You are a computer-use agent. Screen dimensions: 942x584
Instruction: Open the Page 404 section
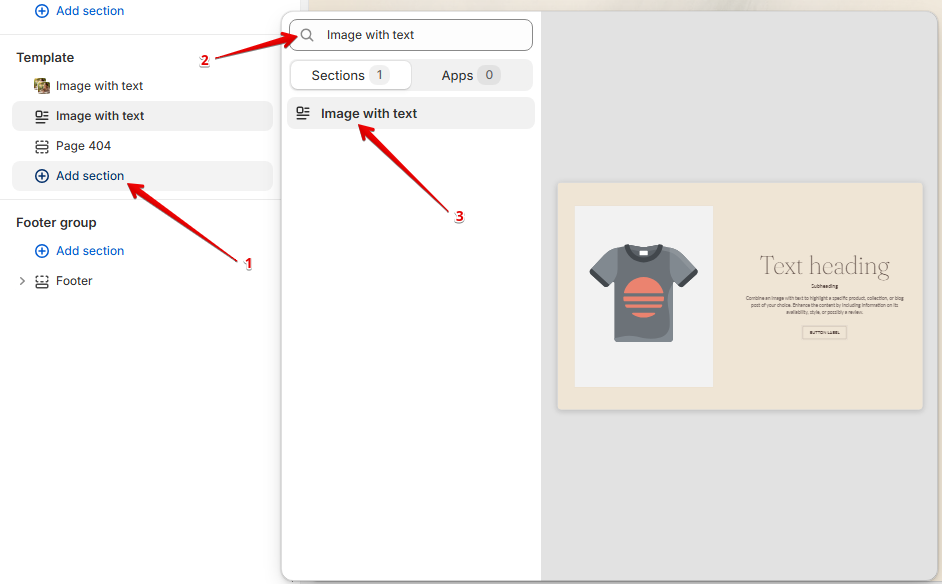pyautogui.click(x=142, y=146)
